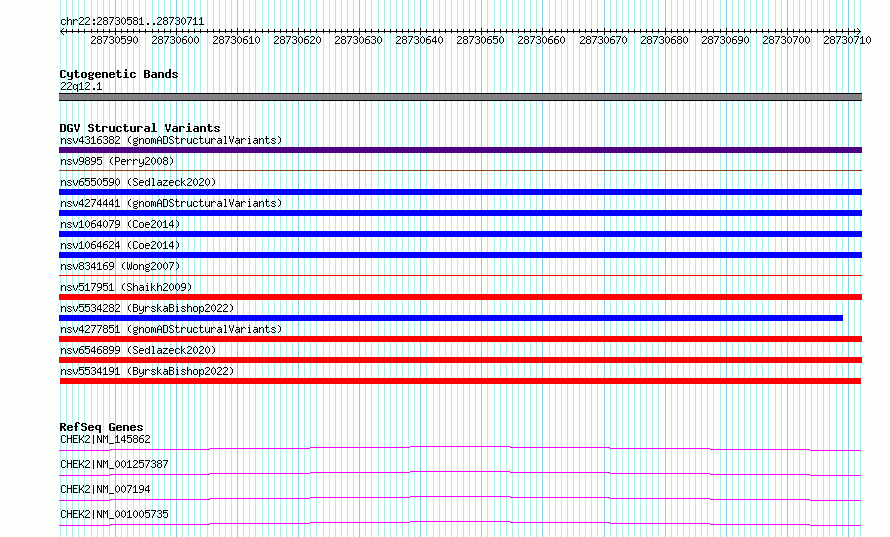Click transcript label CHEK2|NM_001005735
The height and width of the screenshot is (537, 890).
[114, 514]
